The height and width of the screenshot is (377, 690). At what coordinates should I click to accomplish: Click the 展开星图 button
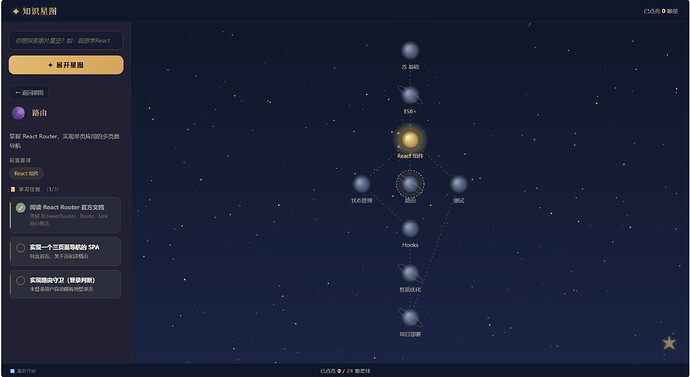click(66, 65)
